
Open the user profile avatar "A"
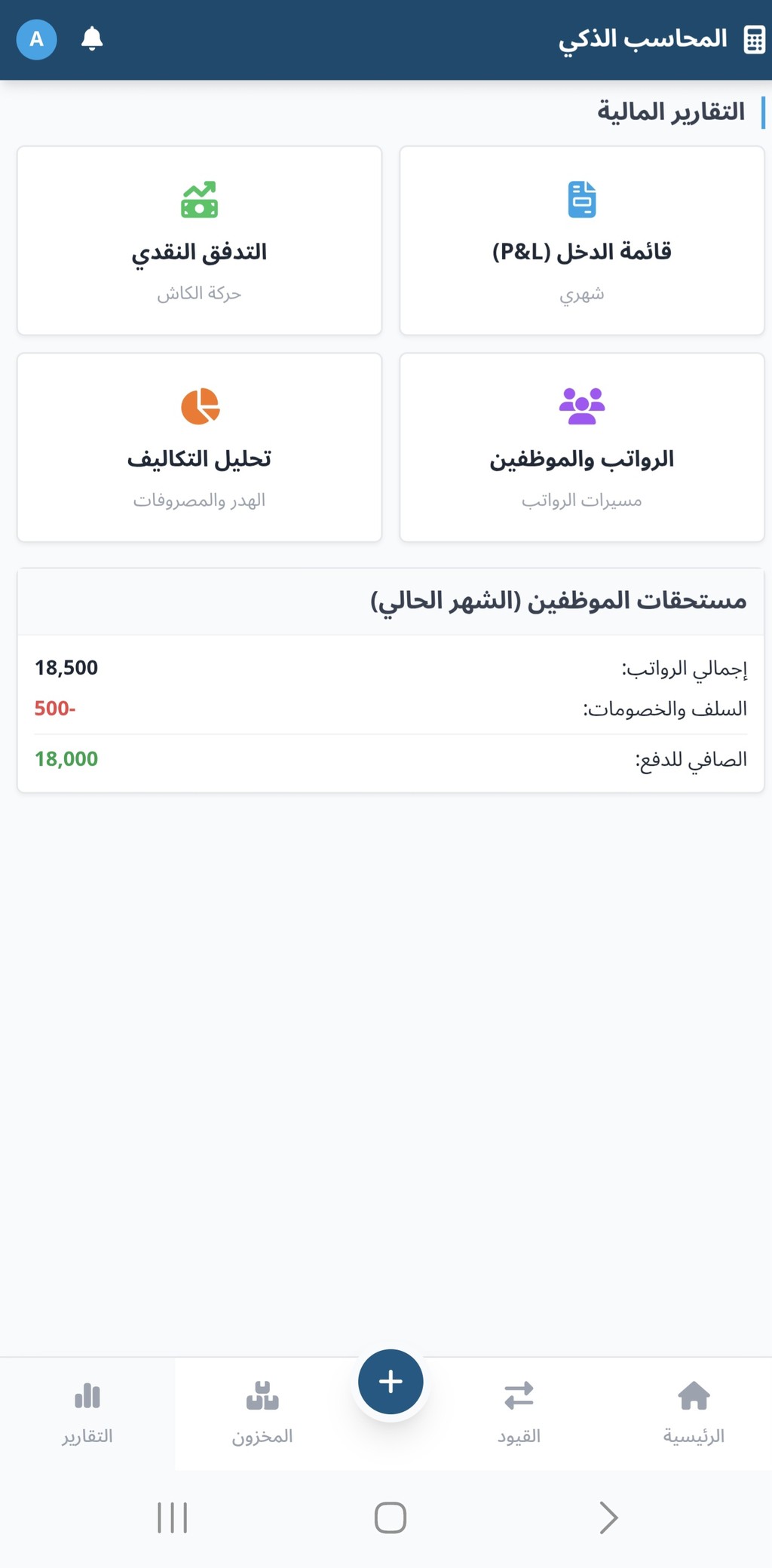pyautogui.click(x=36, y=39)
